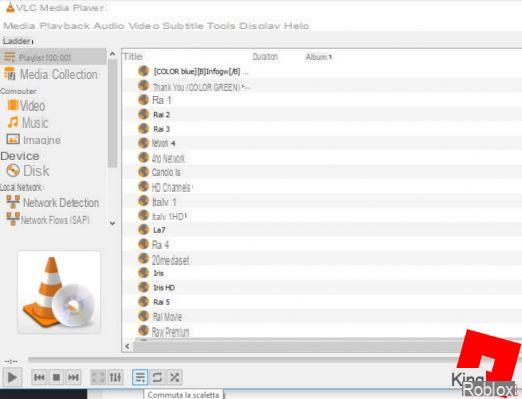Click the sidebar scroll up arrow

(x=113, y=54)
